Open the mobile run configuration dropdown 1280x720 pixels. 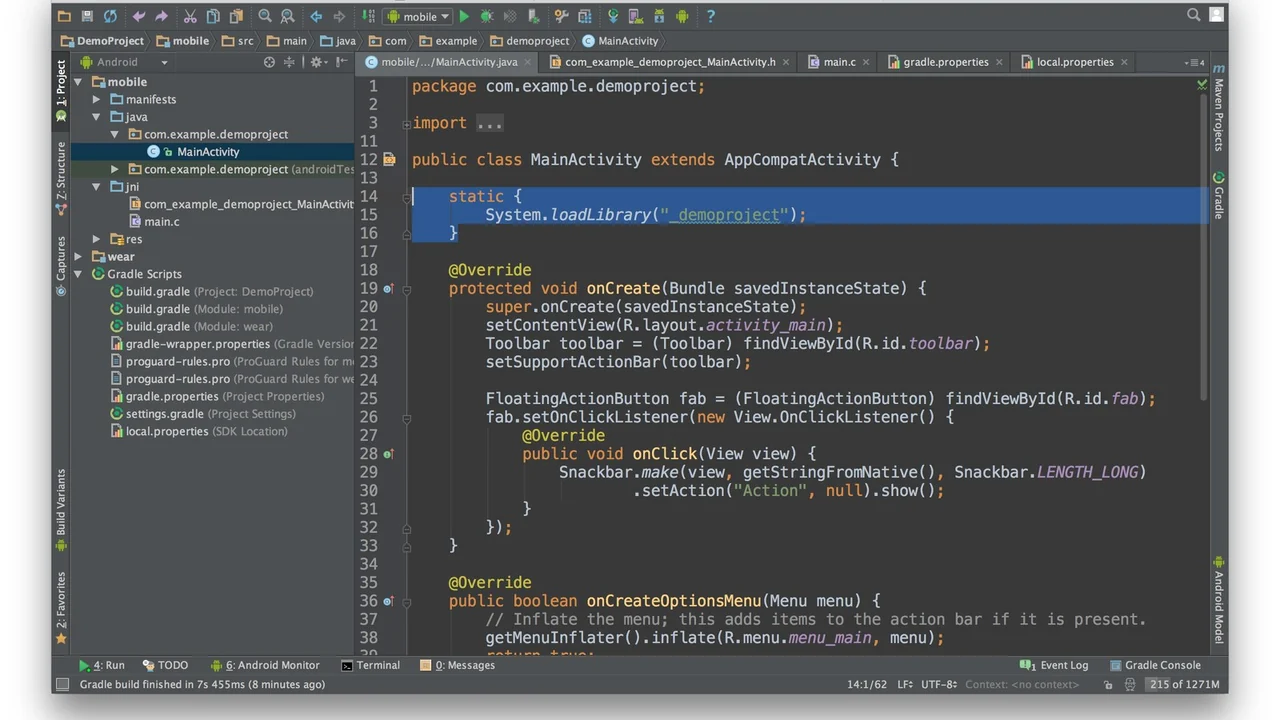(418, 16)
